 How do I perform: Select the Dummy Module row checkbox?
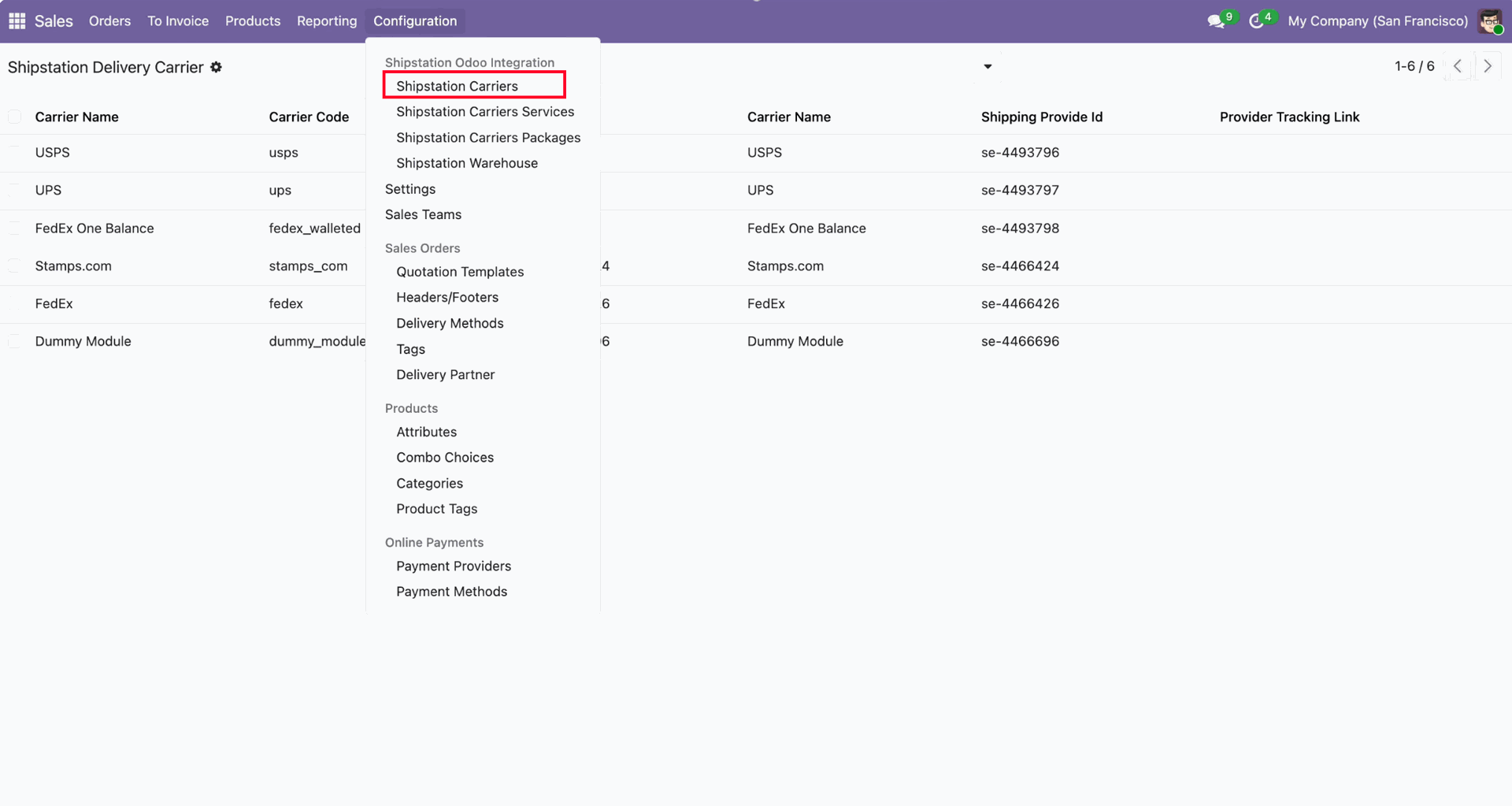click(15, 342)
